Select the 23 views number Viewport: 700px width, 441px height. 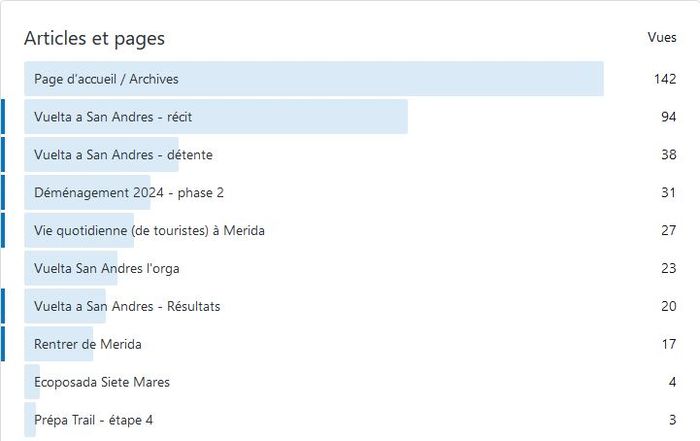tap(668, 269)
